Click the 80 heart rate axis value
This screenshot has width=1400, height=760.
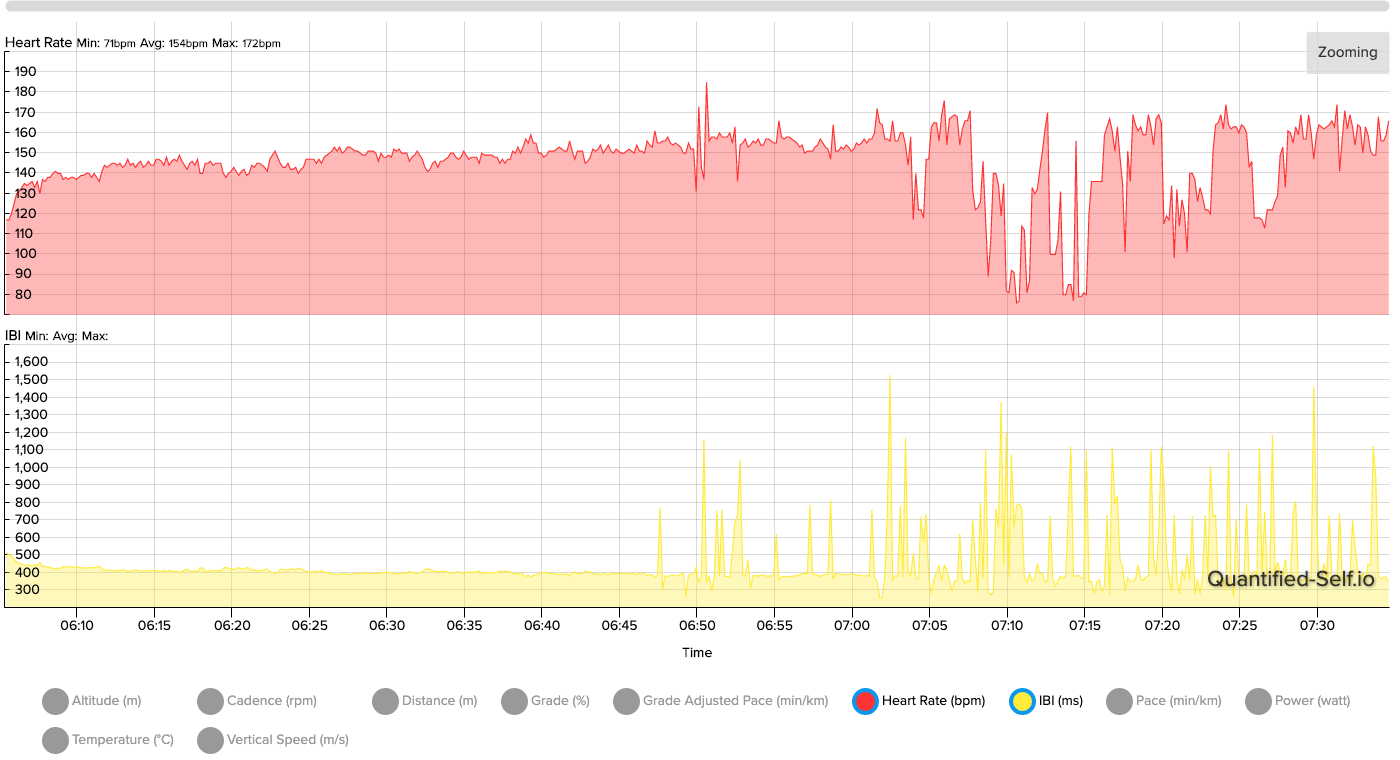[21, 294]
